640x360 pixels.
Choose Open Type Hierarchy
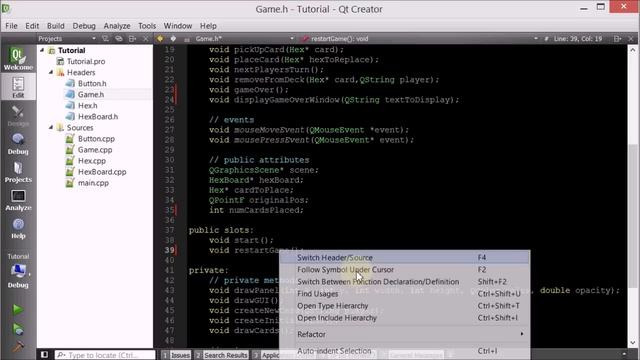tap(404, 306)
